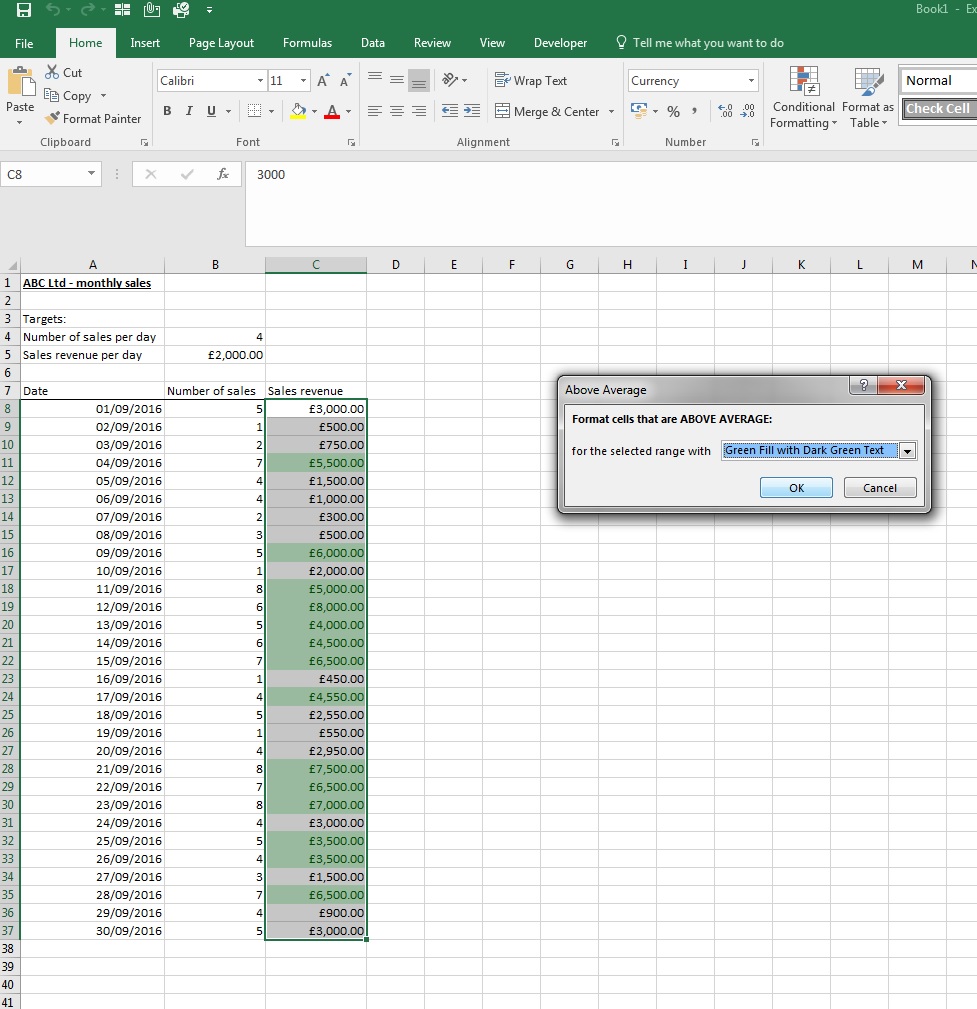Click the paperclip email attachment icon

(152, 10)
